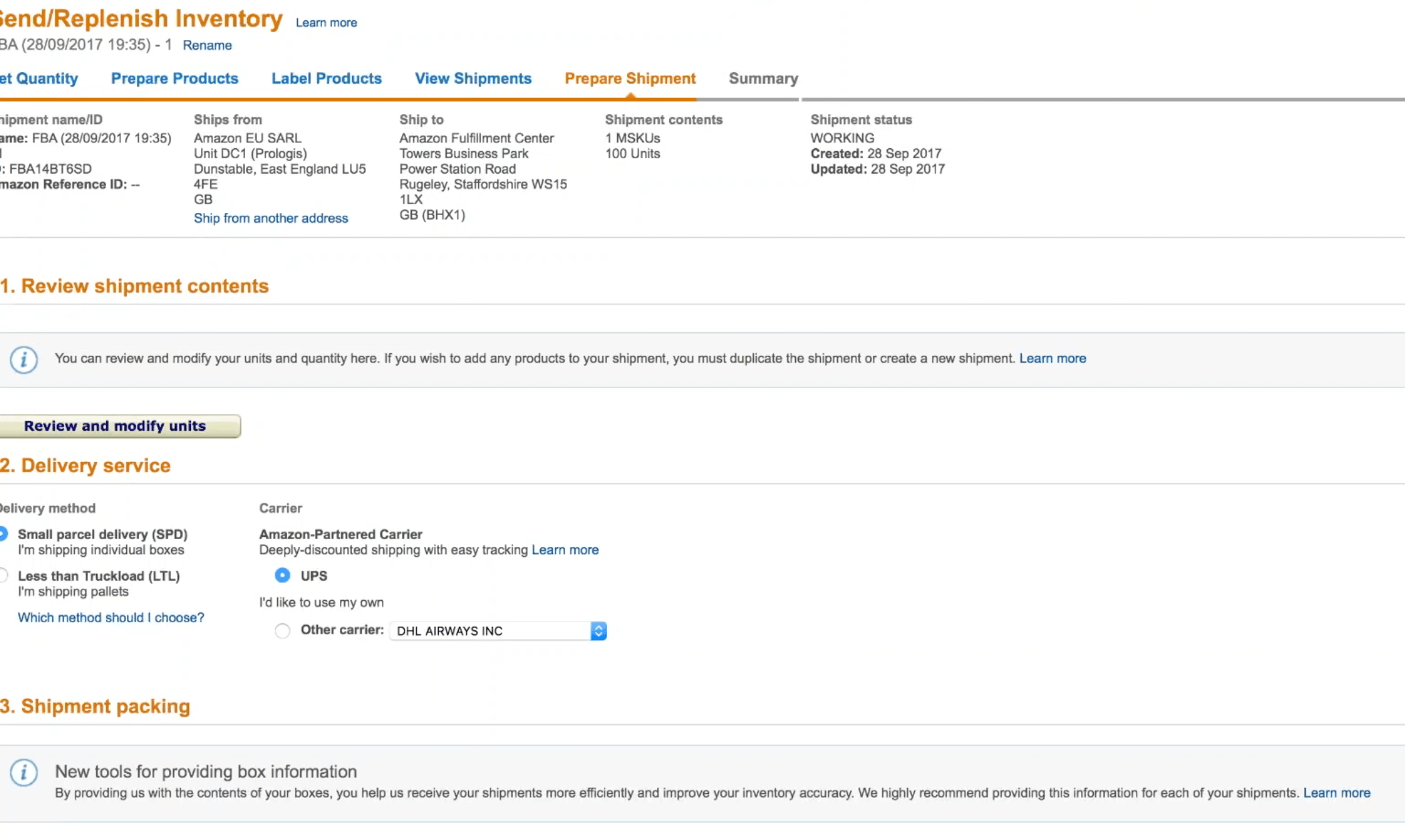Screen dimensions: 1405x840
Task: Select Small parcel delivery shipping method
Action: click(x=3, y=533)
